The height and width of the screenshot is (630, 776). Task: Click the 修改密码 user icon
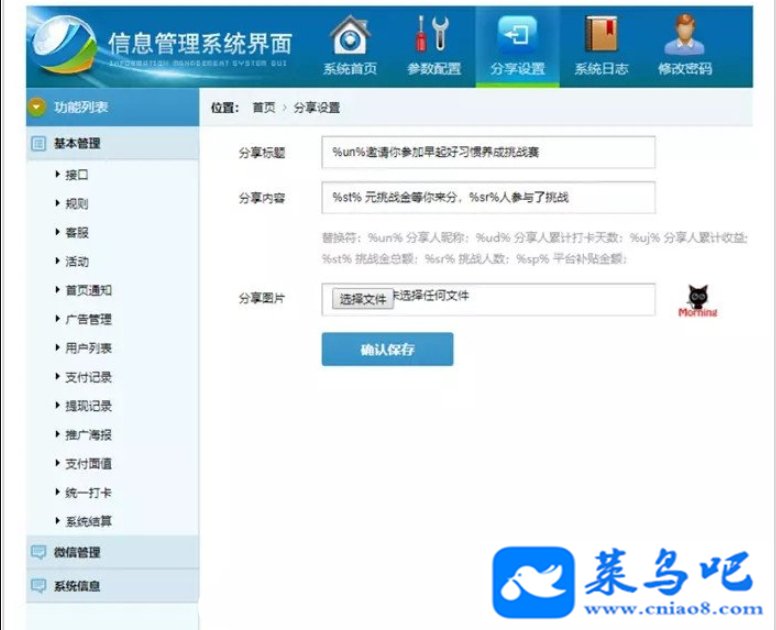tap(685, 34)
